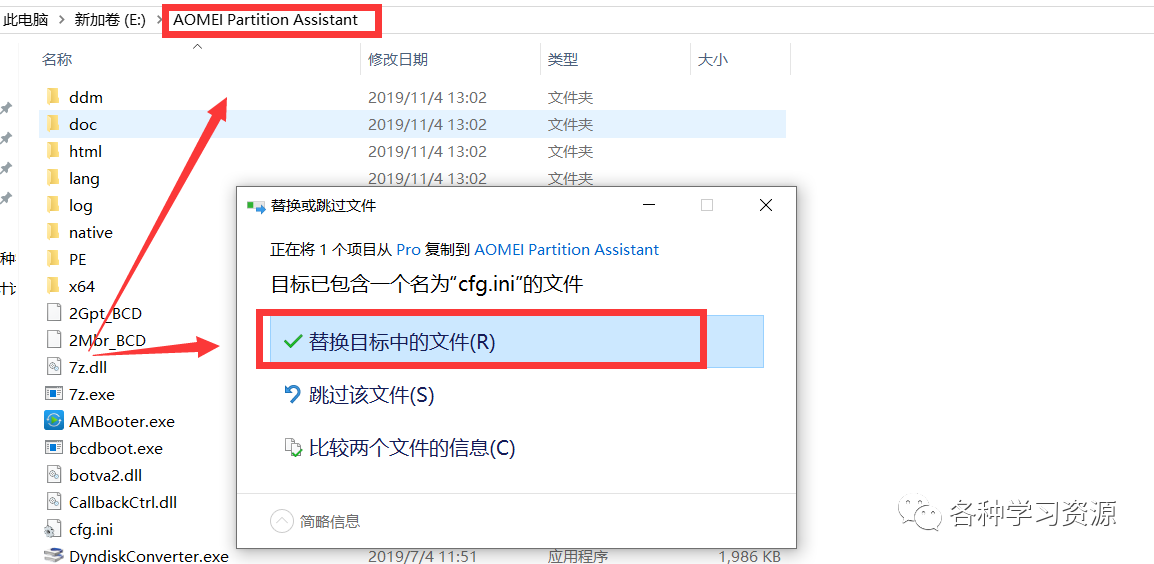Screen dimensions: 1154x564
Task: Click the x64 folder icon
Action: (x=52, y=286)
